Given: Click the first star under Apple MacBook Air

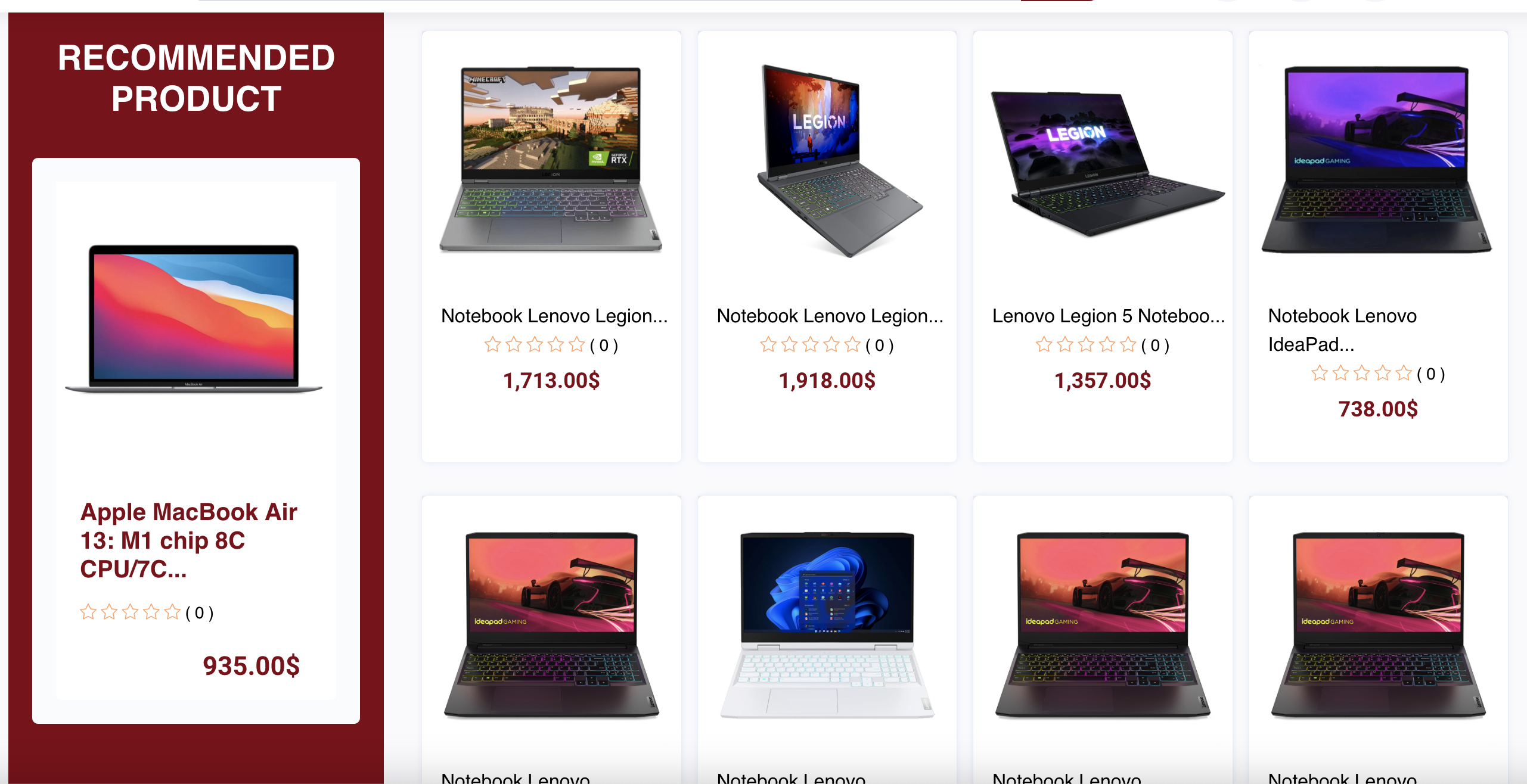Looking at the screenshot, I should click(88, 612).
